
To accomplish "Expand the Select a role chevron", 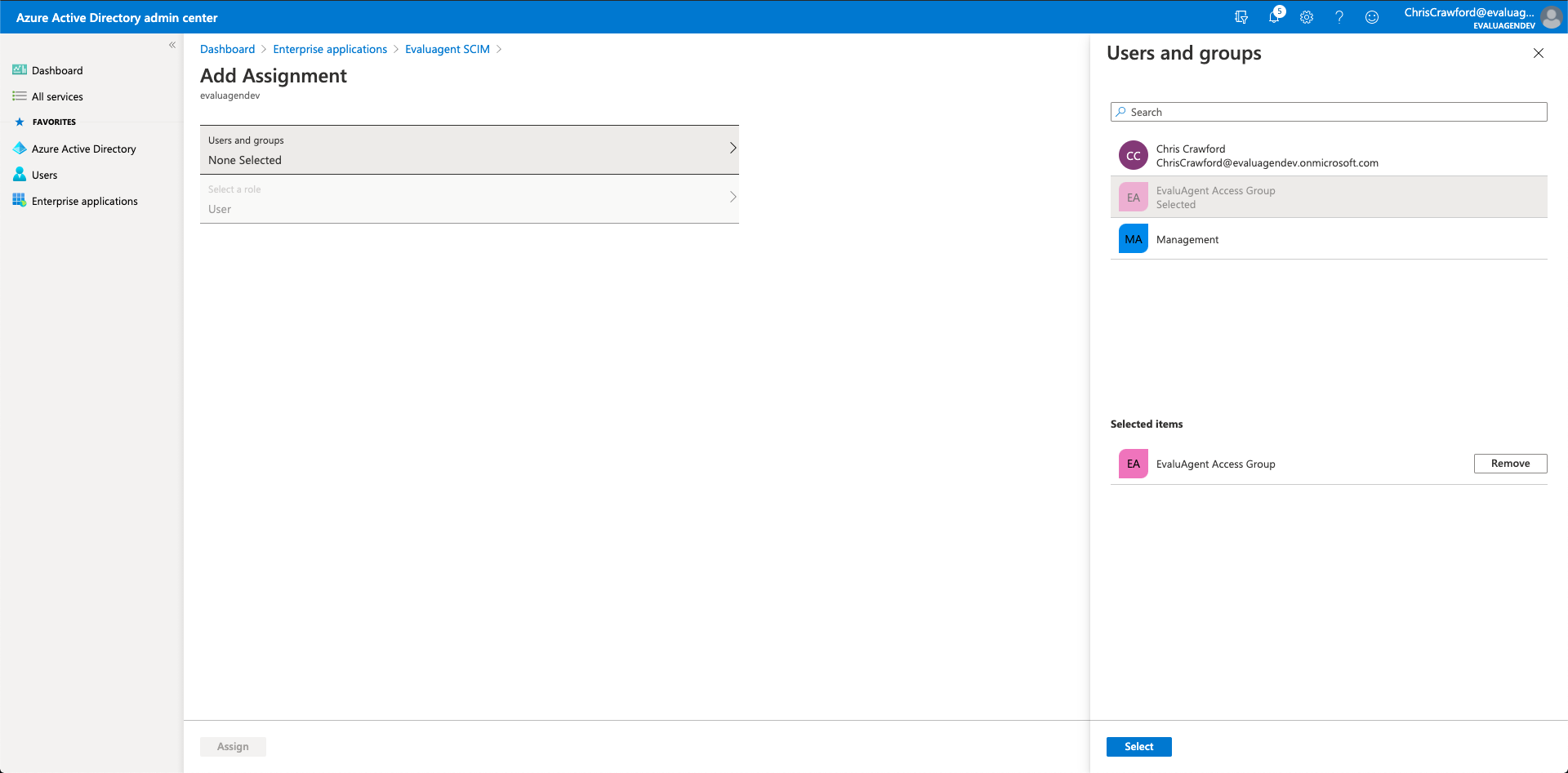I will pyautogui.click(x=733, y=197).
